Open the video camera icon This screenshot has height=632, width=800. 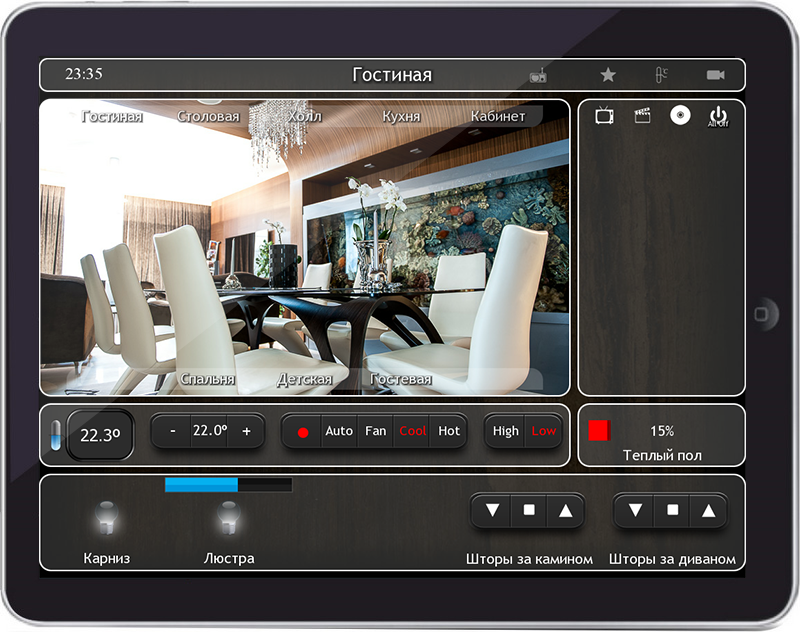coord(715,75)
